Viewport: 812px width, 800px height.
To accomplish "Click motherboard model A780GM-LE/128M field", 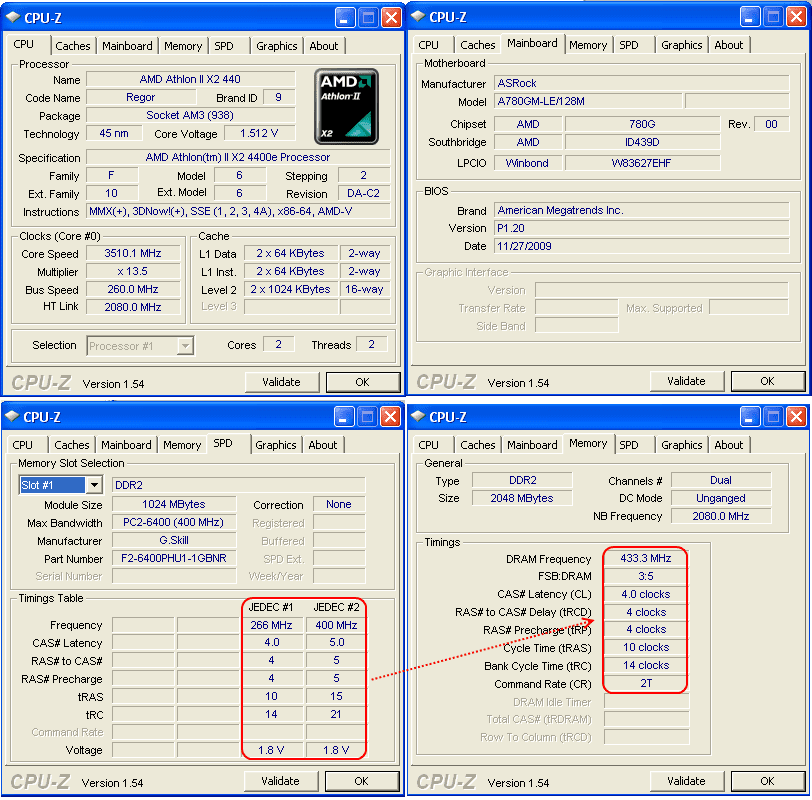I will 588,101.
